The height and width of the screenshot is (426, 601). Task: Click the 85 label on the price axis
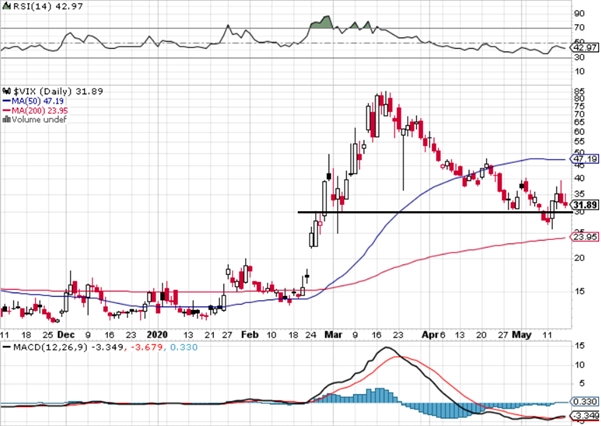[580, 91]
